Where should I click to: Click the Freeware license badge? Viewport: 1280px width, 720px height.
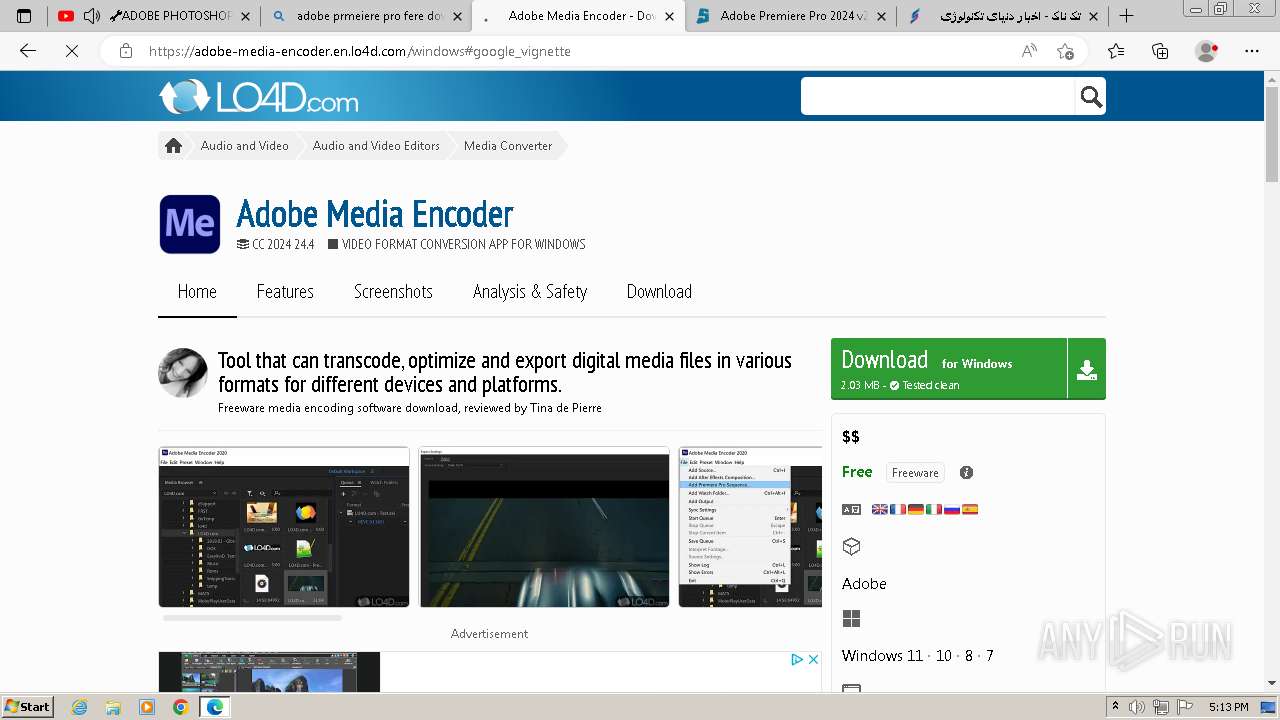[915, 473]
